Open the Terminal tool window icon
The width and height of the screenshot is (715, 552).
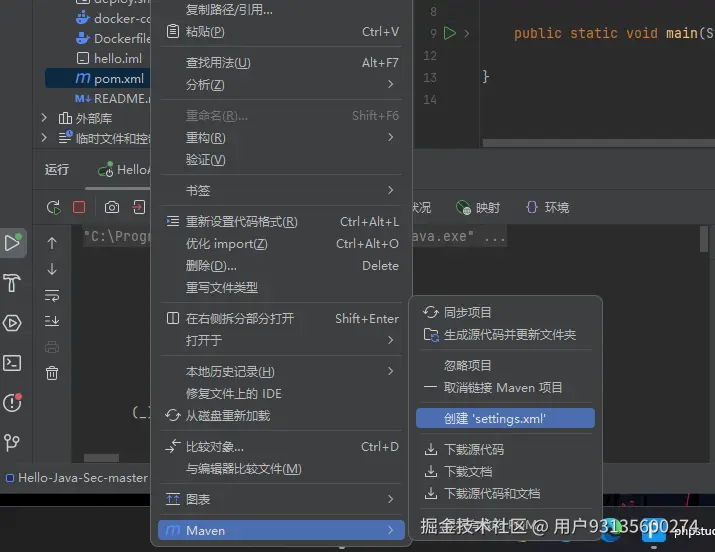tap(12, 363)
